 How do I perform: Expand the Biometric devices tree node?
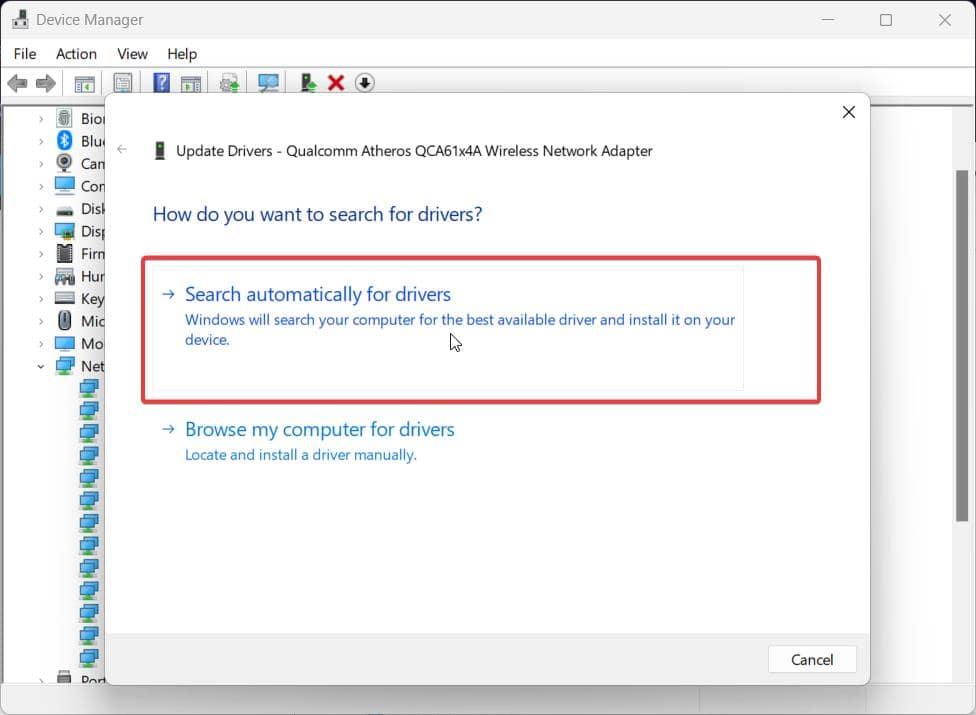(41, 118)
